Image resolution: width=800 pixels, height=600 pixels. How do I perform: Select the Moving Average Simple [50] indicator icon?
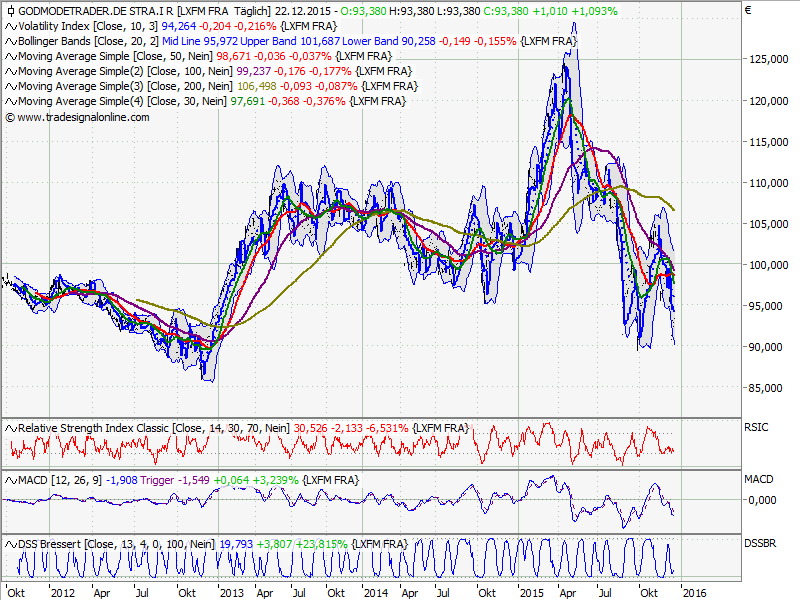[10, 56]
